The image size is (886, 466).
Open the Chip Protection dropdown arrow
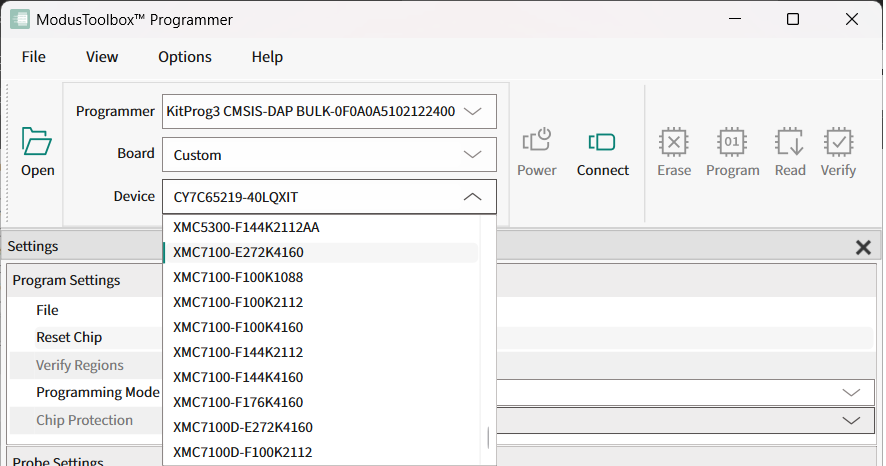coord(852,421)
